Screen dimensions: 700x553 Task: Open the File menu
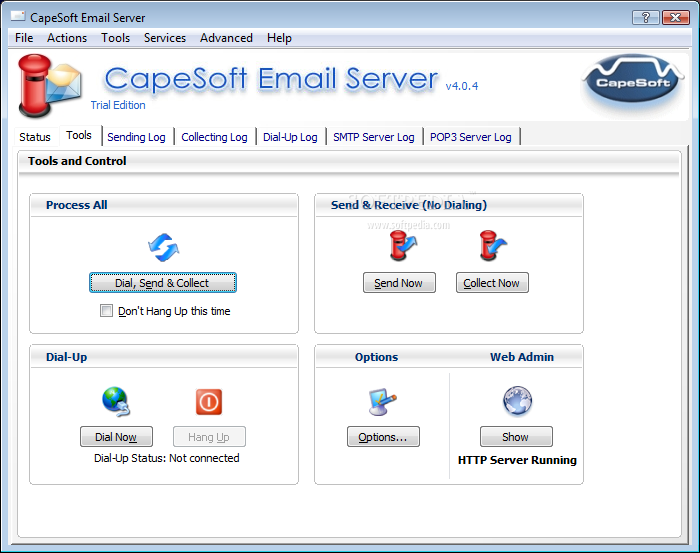coord(24,38)
